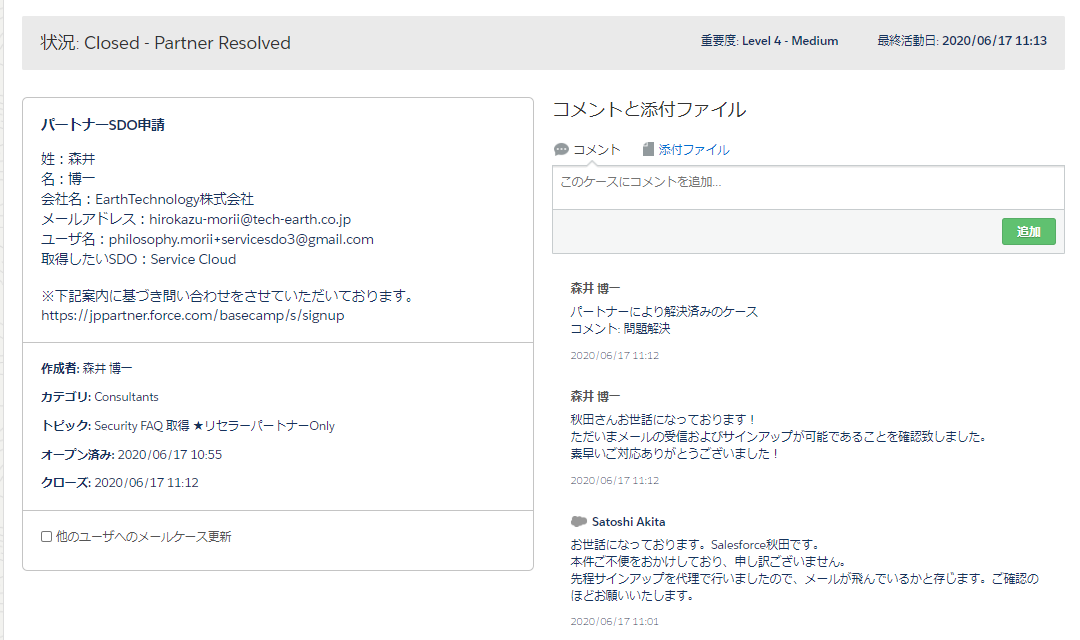Click 森井 博一 on the パートナーにより解決済み comment
This screenshot has height=640, width=1080.
595,288
